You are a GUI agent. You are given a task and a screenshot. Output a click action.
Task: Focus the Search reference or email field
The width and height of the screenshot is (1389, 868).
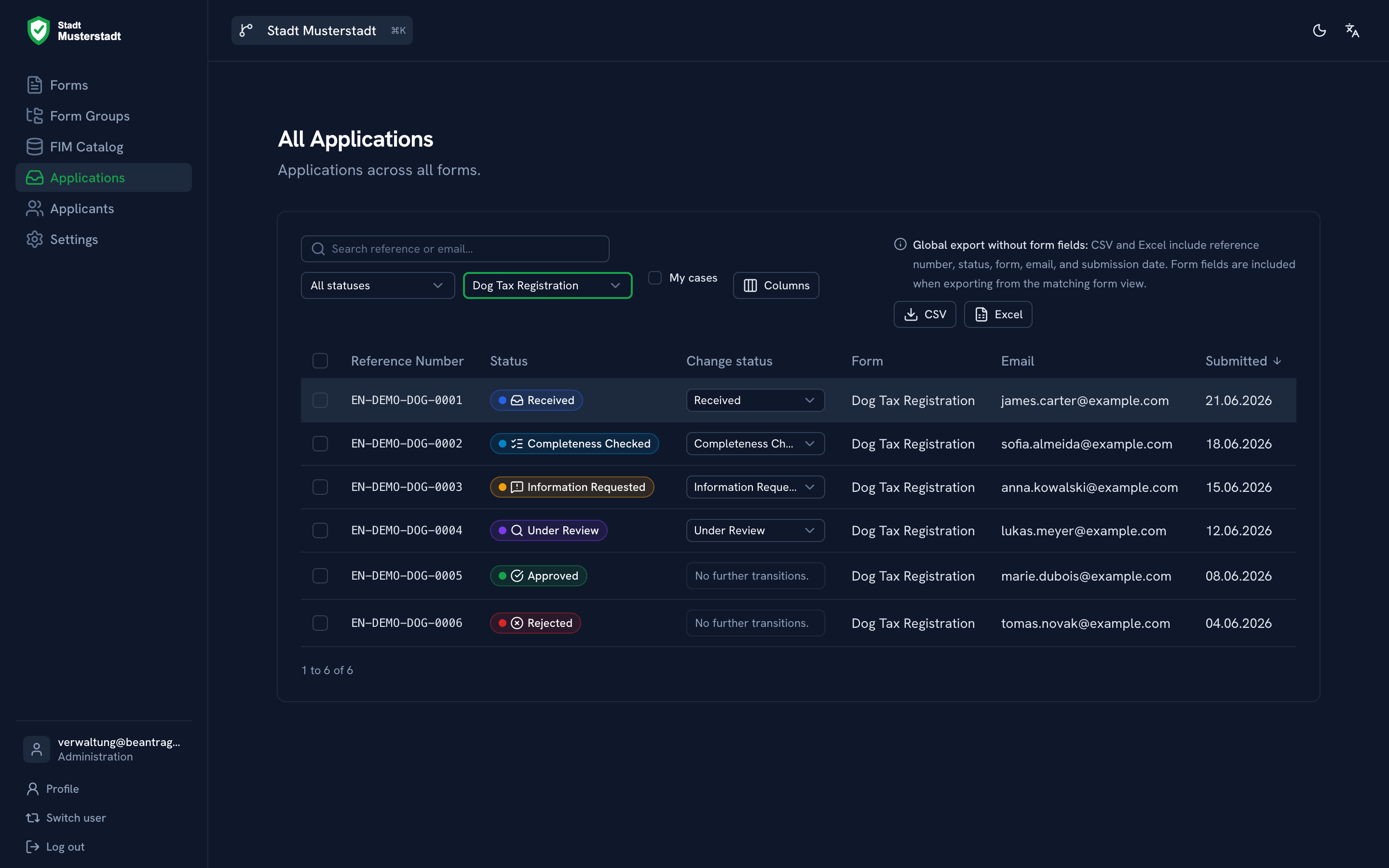pyautogui.click(x=455, y=248)
